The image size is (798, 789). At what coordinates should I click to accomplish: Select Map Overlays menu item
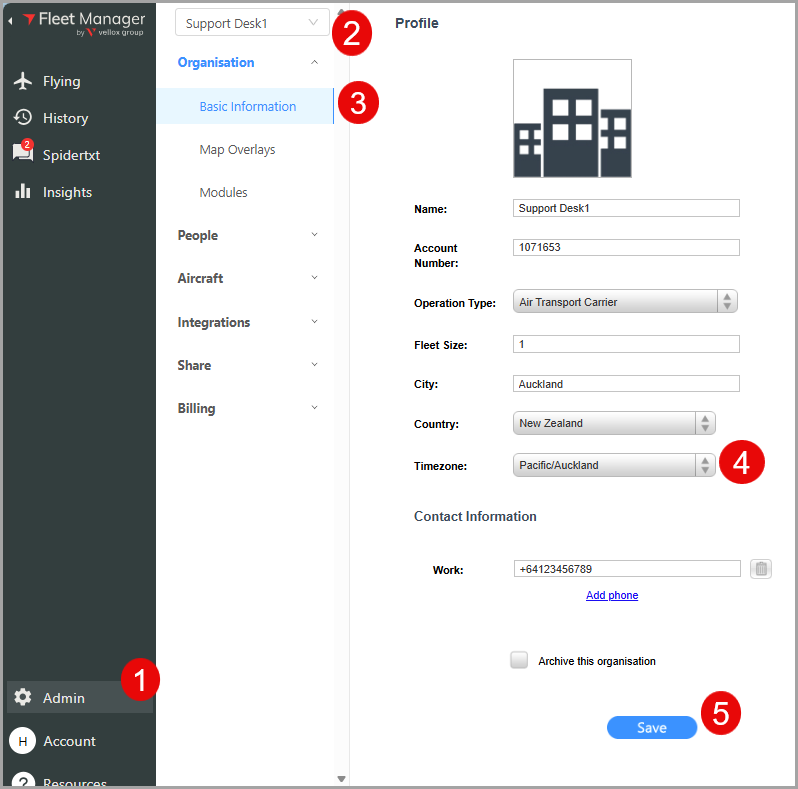click(237, 149)
